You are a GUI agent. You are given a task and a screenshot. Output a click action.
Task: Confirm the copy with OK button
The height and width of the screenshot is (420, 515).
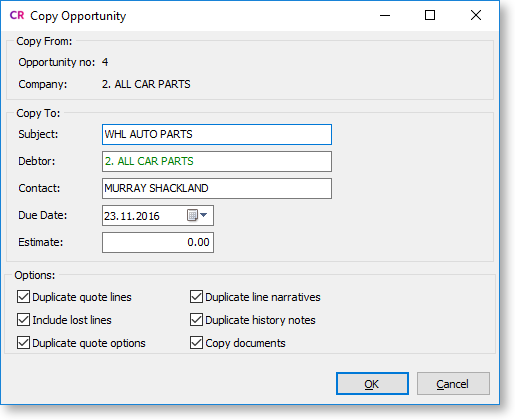tap(372, 384)
